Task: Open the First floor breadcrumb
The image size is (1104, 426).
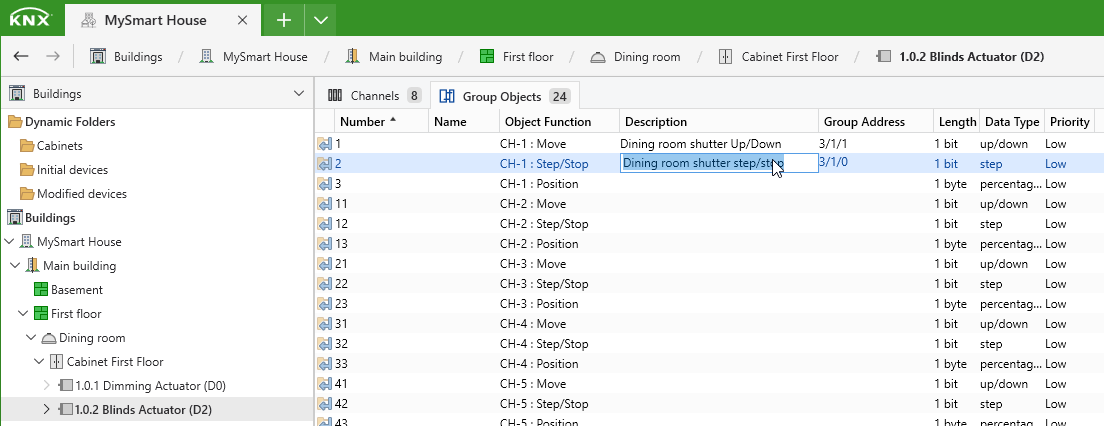Action: tap(516, 56)
